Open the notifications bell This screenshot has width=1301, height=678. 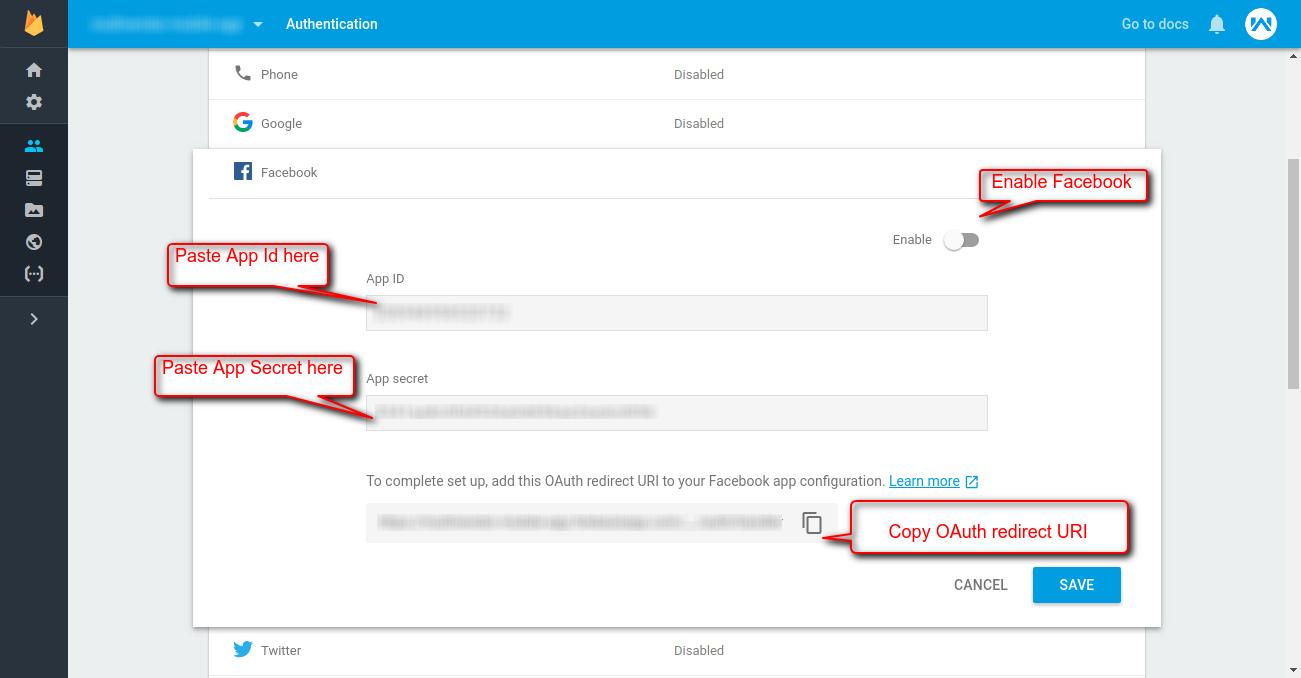pos(1216,24)
